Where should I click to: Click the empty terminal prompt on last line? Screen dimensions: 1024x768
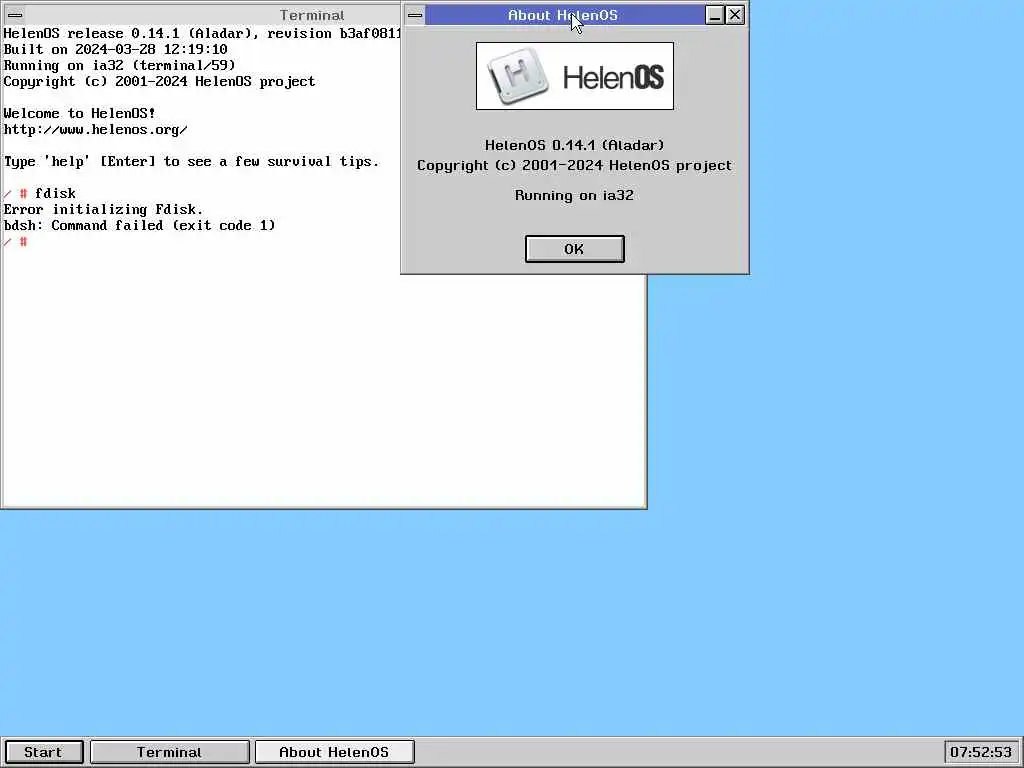(x=16, y=242)
